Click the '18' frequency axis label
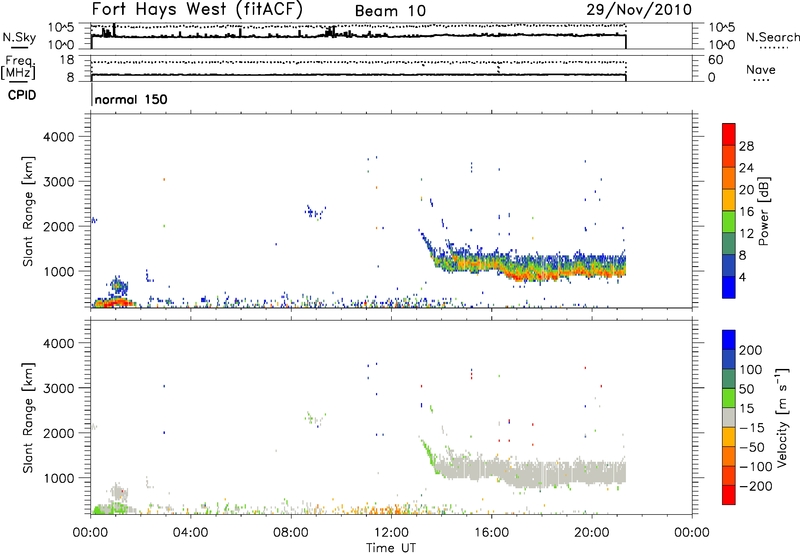The image size is (800, 554). [x=67, y=60]
